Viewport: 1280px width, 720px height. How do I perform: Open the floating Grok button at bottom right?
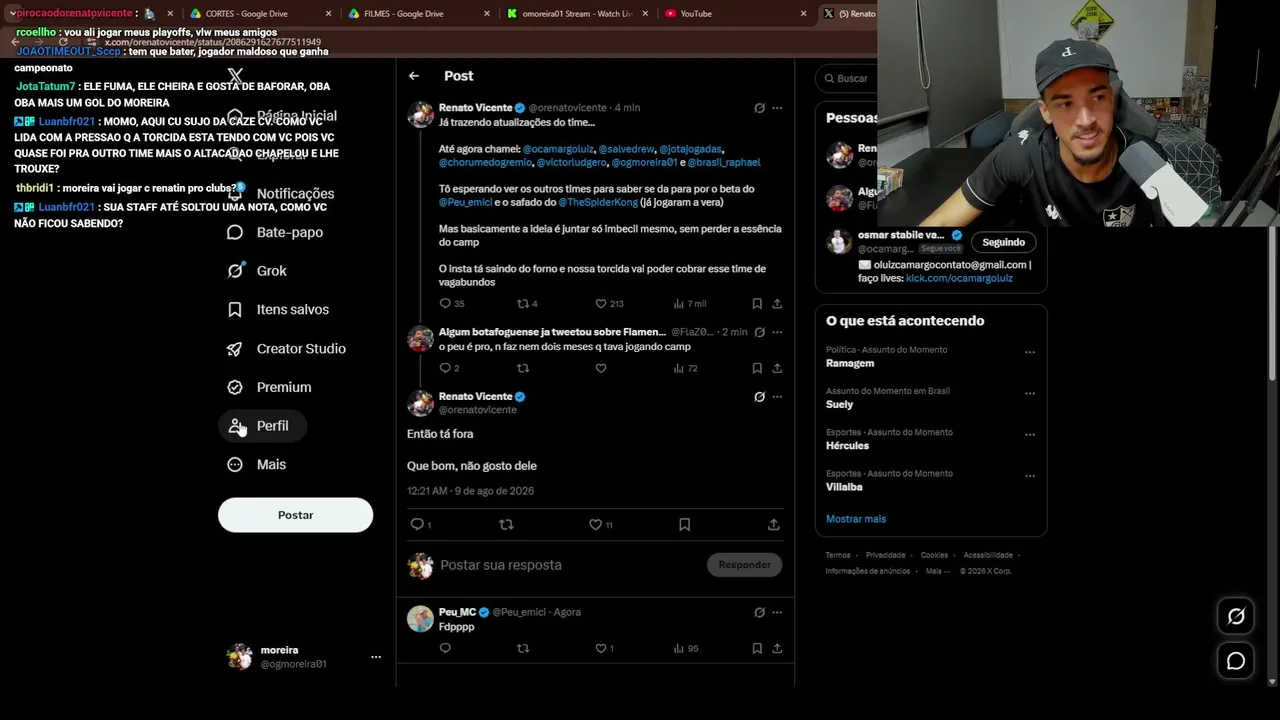tap(1236, 616)
